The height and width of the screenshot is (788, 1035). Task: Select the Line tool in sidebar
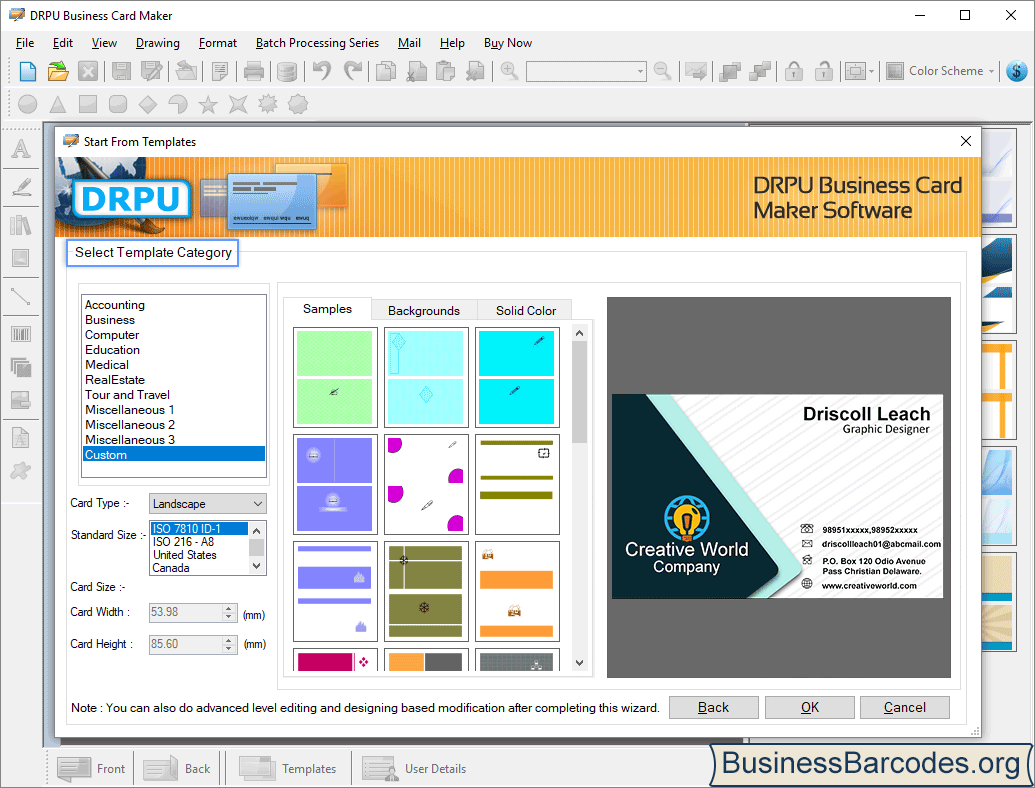21,296
